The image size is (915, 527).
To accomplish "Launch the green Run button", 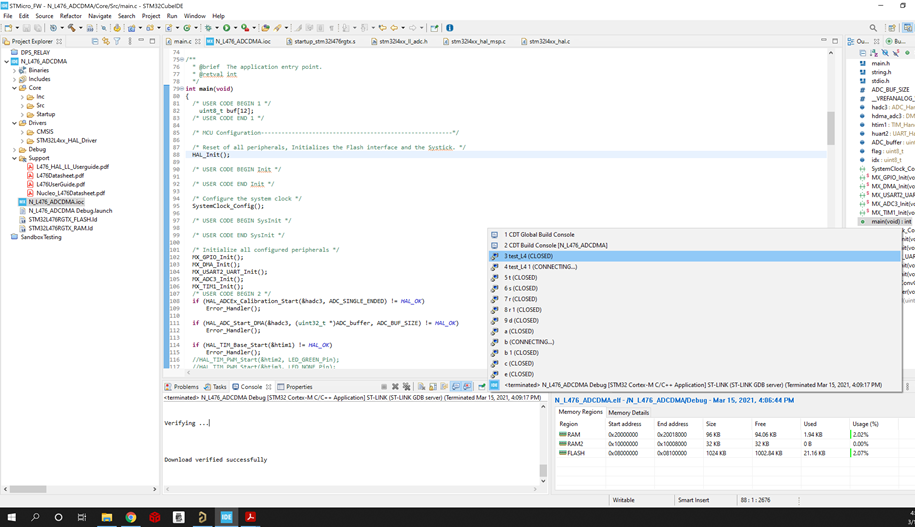I will [x=226, y=27].
